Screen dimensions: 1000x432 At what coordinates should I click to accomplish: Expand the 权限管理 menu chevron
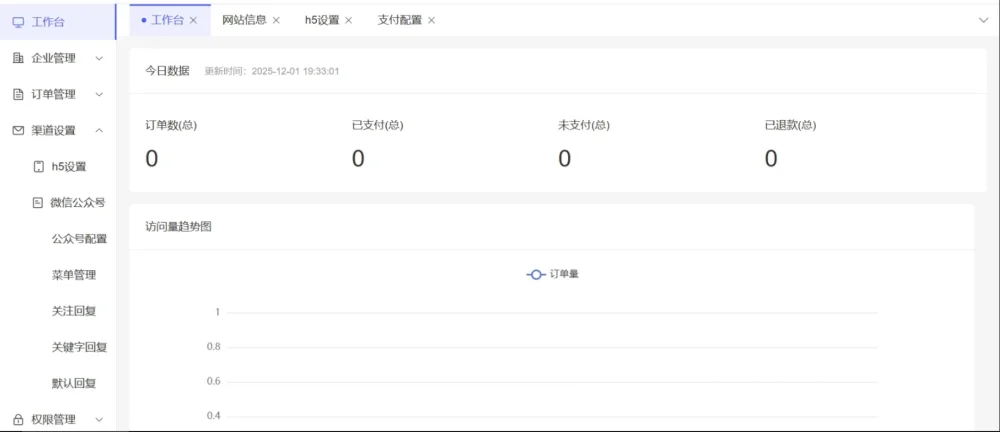click(99, 419)
